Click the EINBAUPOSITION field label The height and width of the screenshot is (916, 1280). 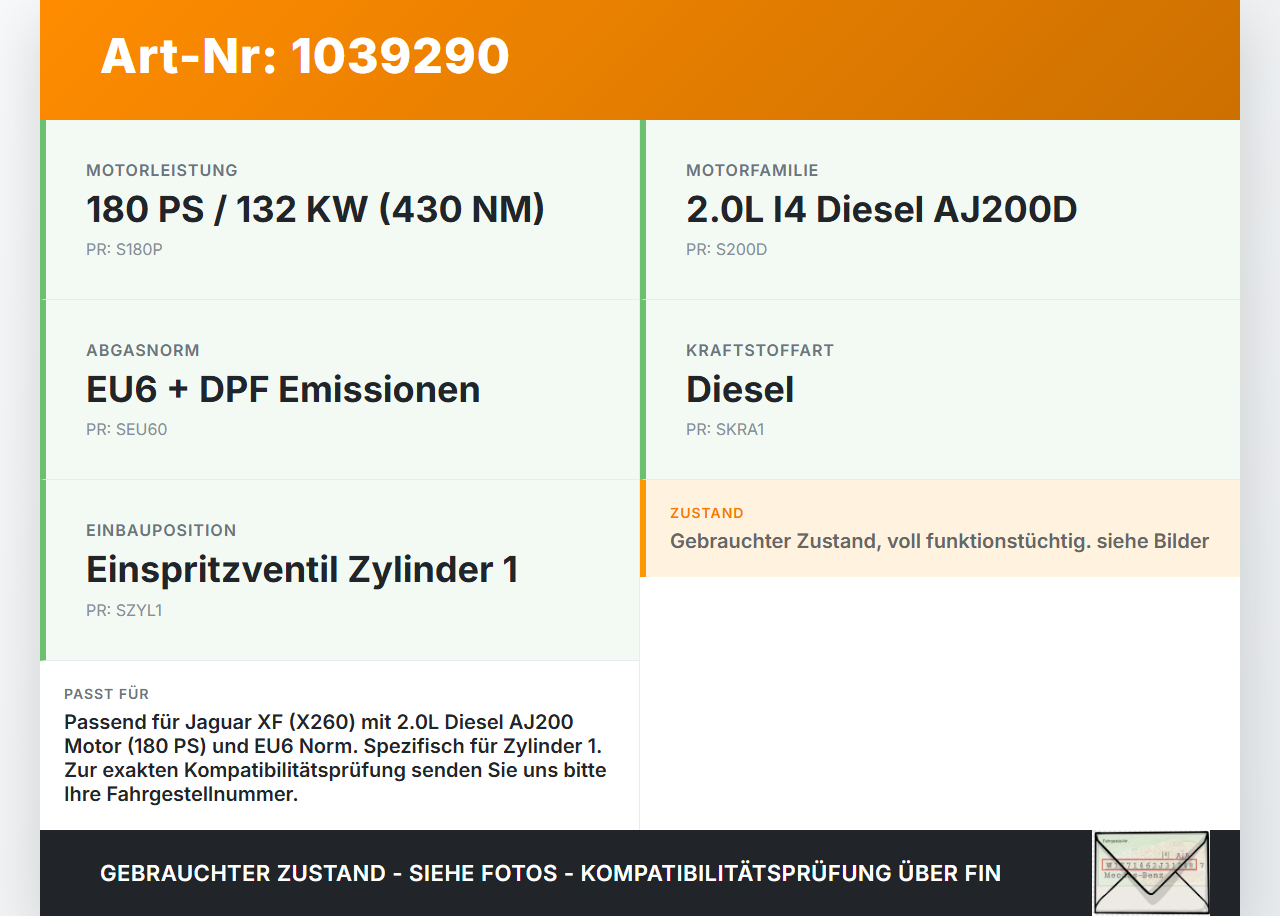coord(161,531)
